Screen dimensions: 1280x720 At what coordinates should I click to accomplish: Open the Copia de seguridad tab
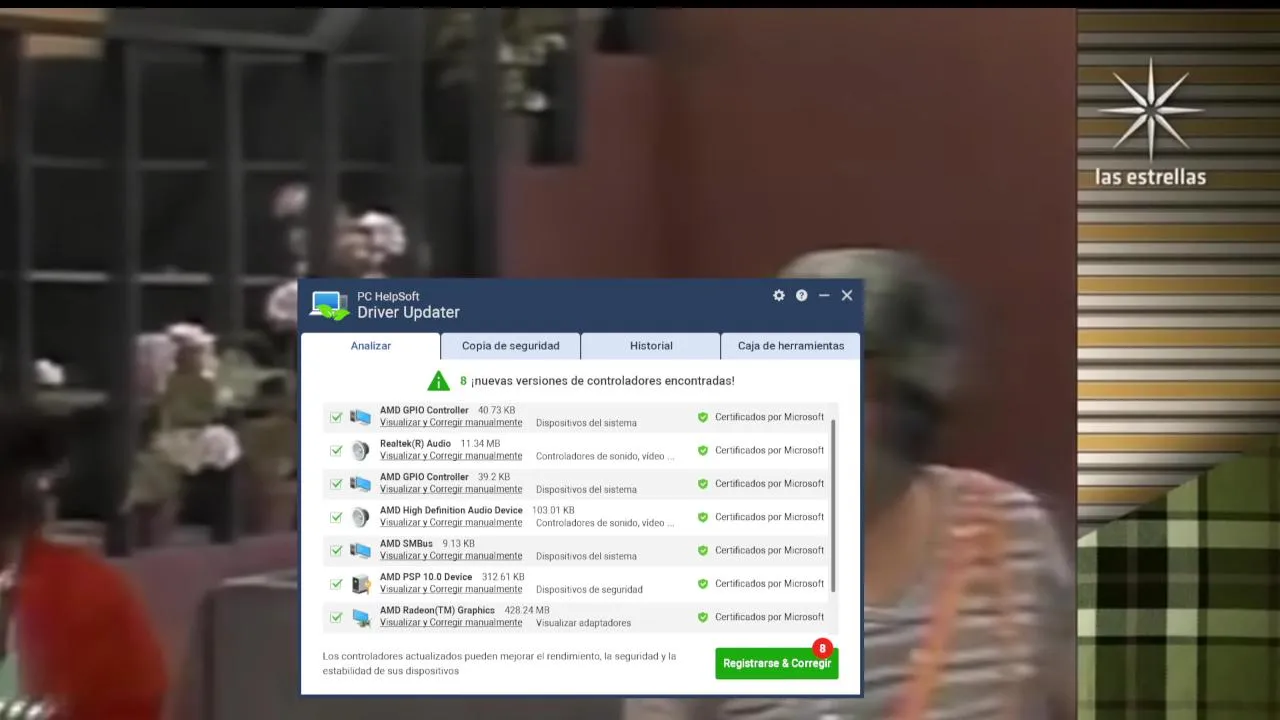coord(510,346)
